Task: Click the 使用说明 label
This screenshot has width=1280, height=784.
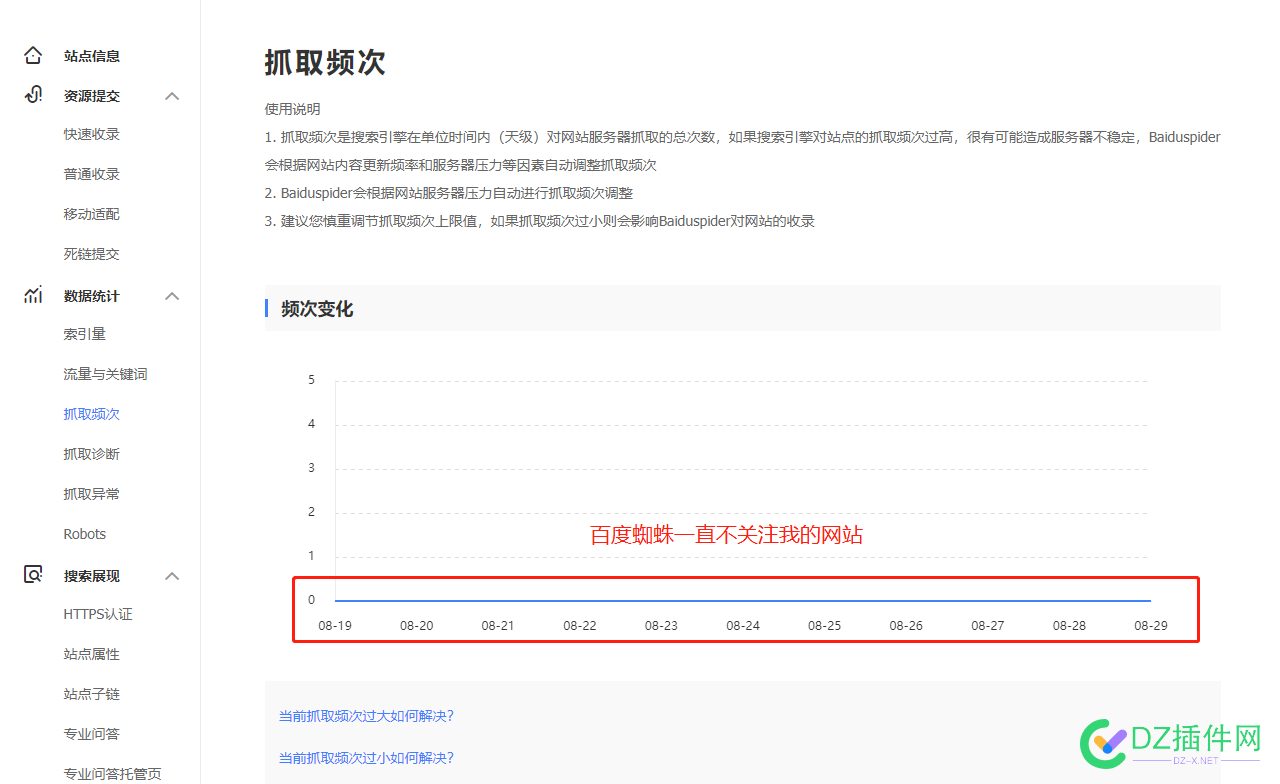Action: 293,109
